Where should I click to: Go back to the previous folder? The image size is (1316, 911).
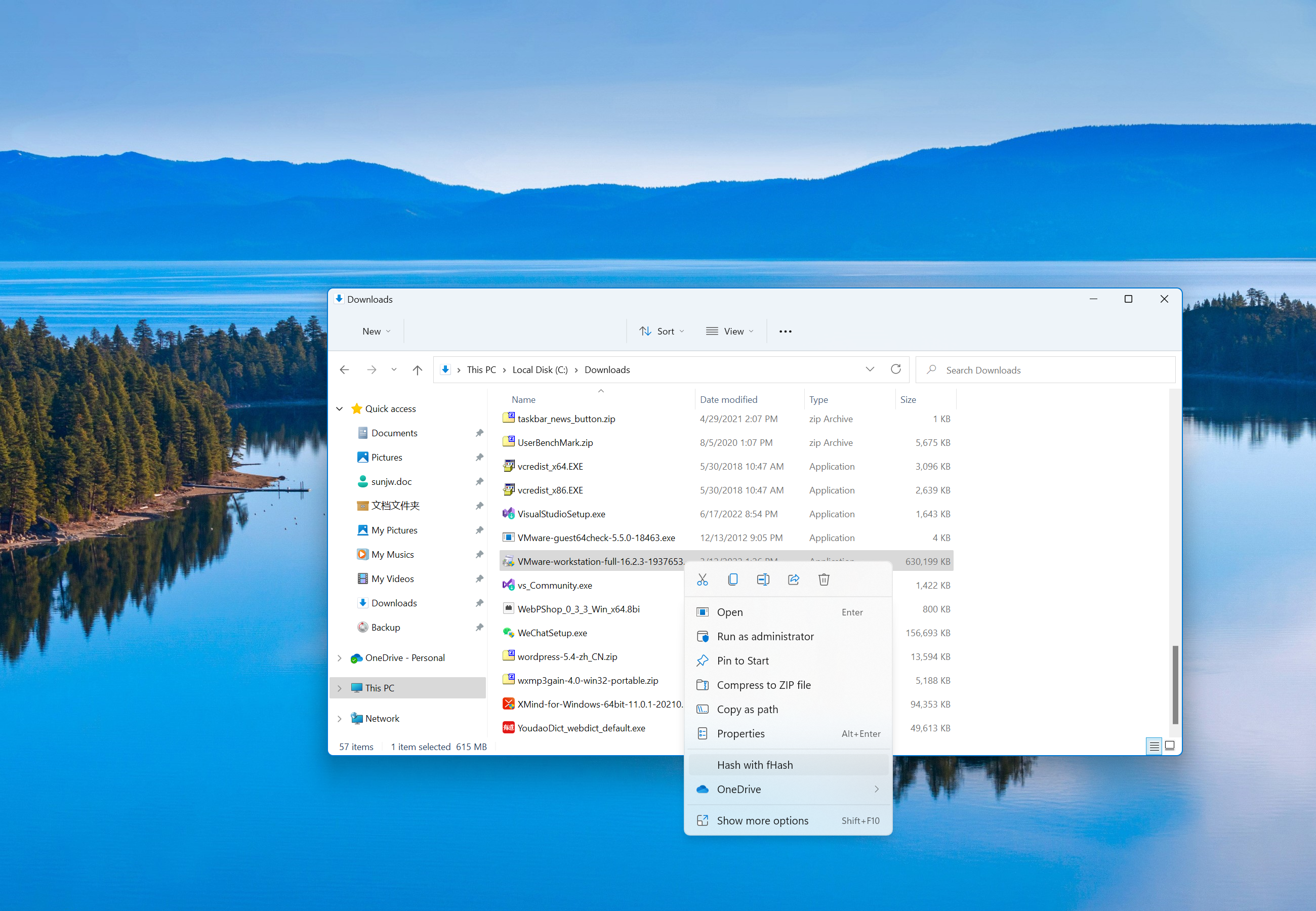pyautogui.click(x=344, y=369)
